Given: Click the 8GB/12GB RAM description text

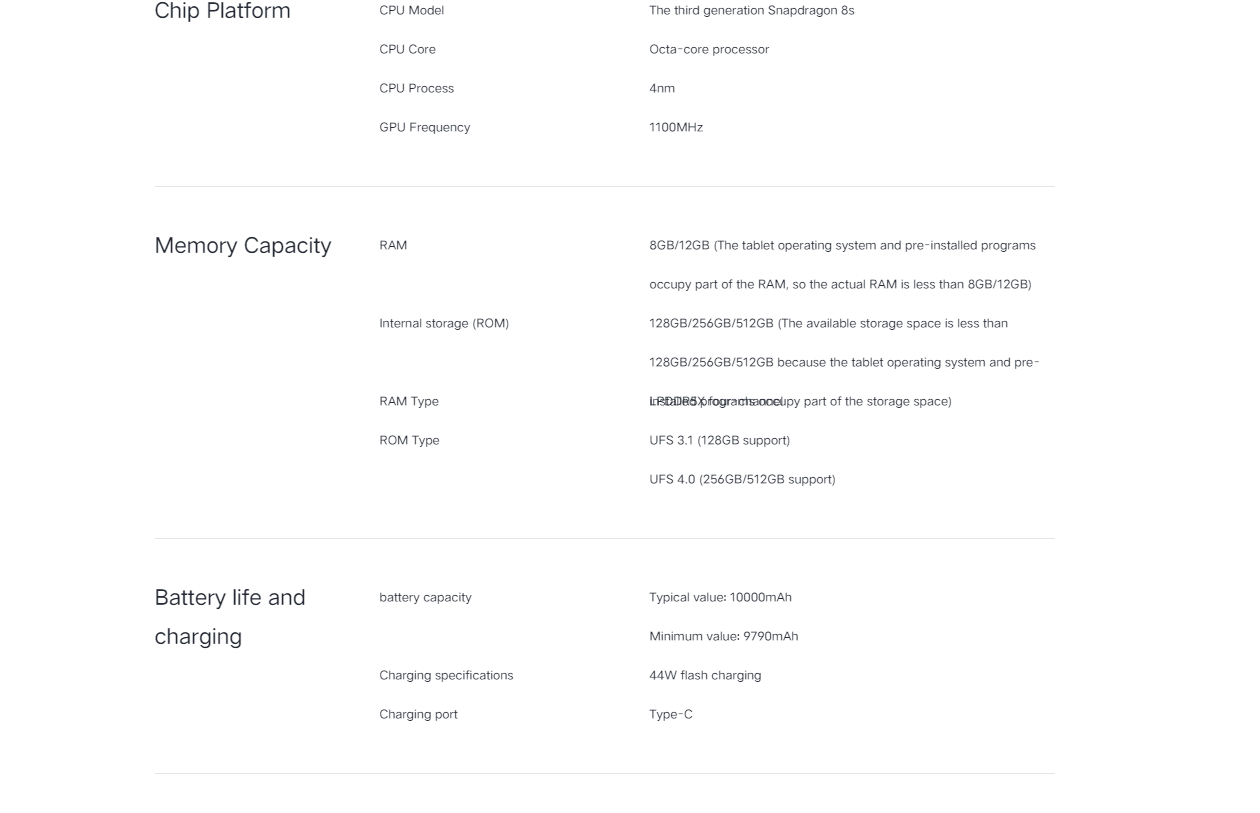Looking at the screenshot, I should pyautogui.click(x=842, y=265).
